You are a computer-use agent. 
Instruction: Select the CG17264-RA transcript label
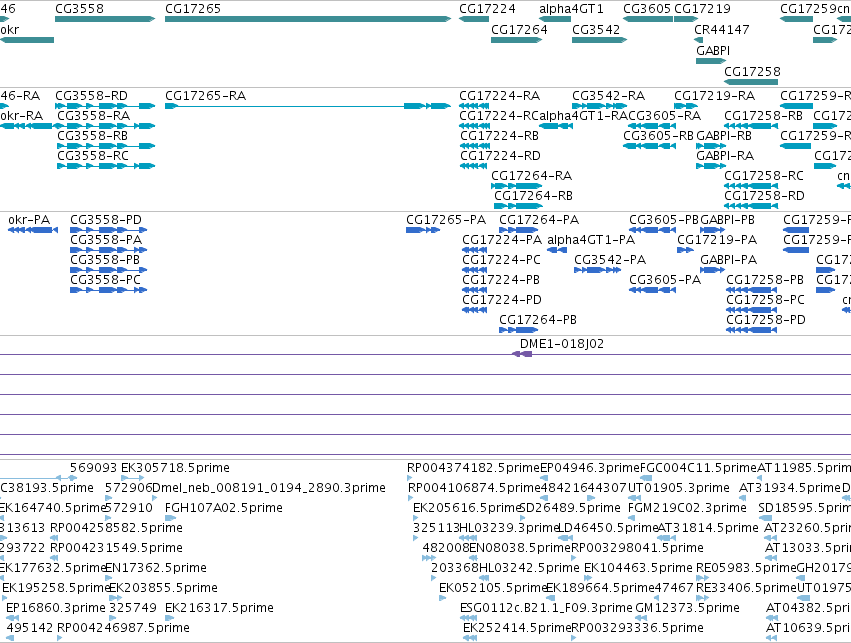(531, 176)
